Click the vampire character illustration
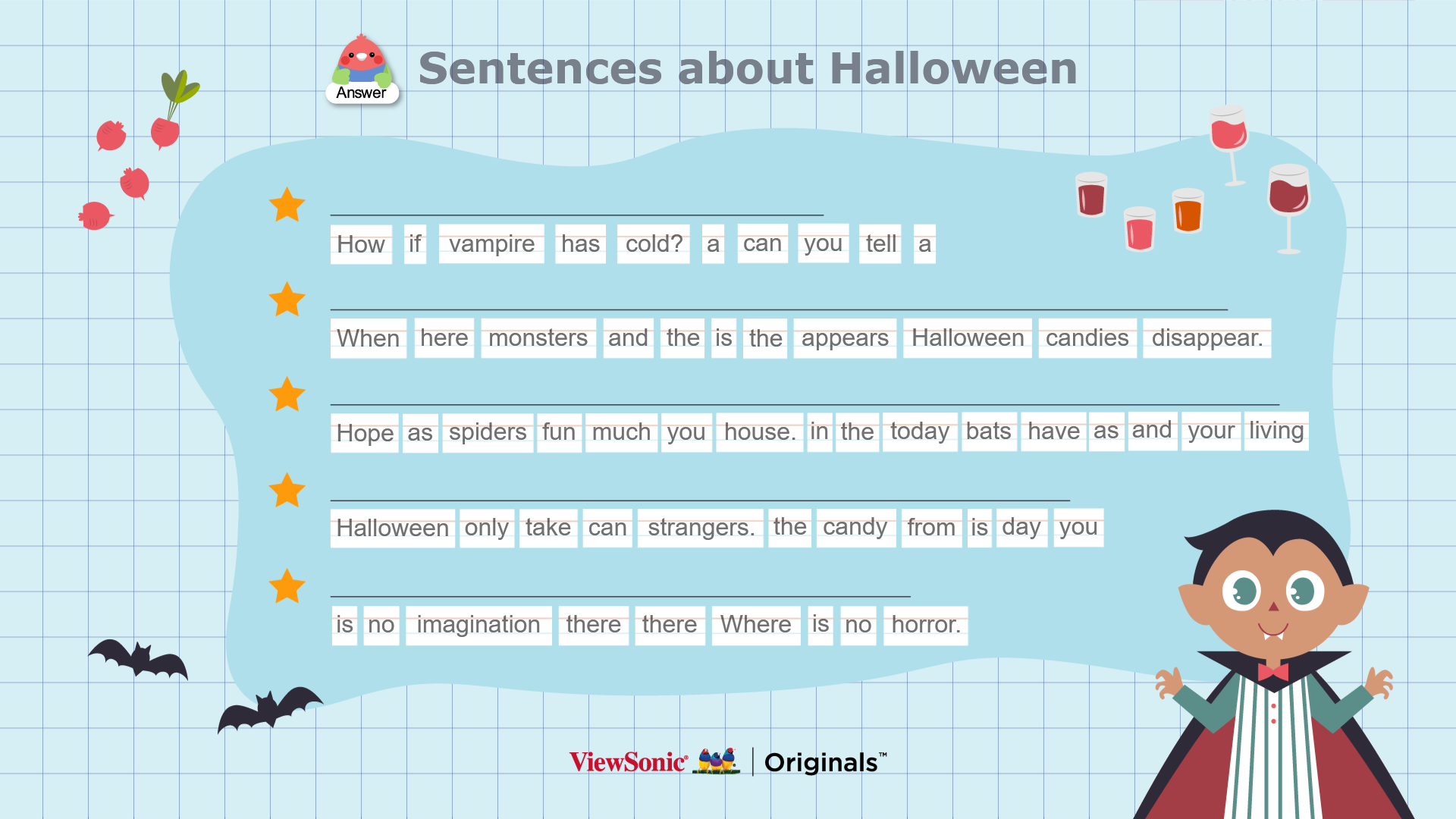Screen dimensions: 1456x819 (1274, 664)
